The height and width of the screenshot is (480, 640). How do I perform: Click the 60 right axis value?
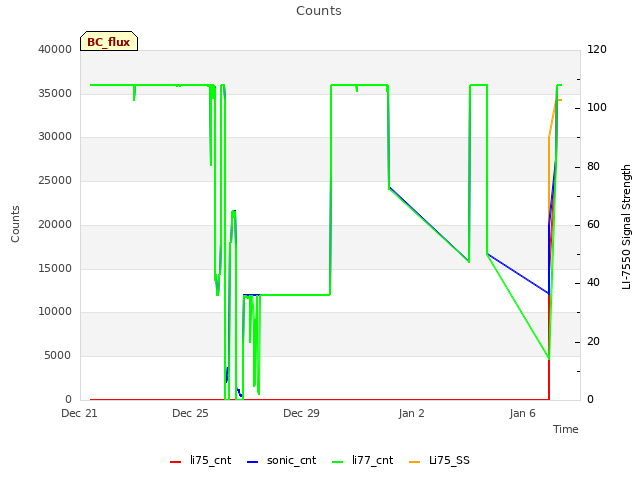pyautogui.click(x=593, y=224)
